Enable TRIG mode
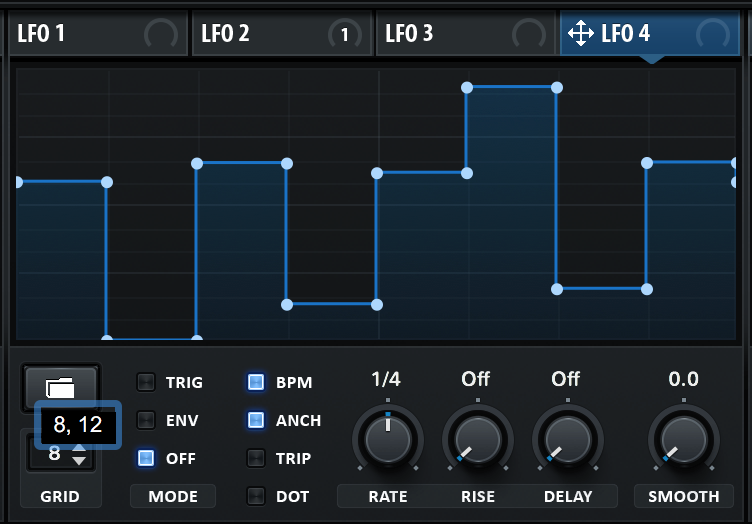 (x=147, y=382)
